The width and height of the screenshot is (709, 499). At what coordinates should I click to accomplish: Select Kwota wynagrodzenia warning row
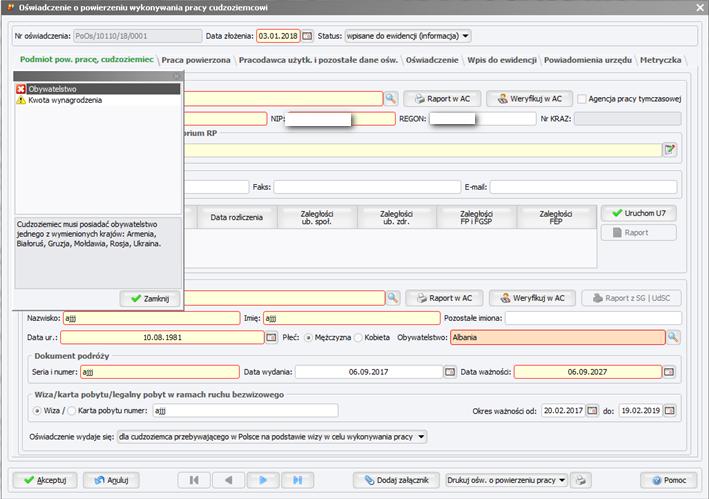pos(98,100)
